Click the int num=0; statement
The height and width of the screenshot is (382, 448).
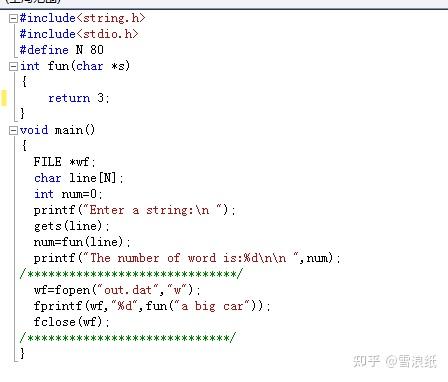[68, 194]
